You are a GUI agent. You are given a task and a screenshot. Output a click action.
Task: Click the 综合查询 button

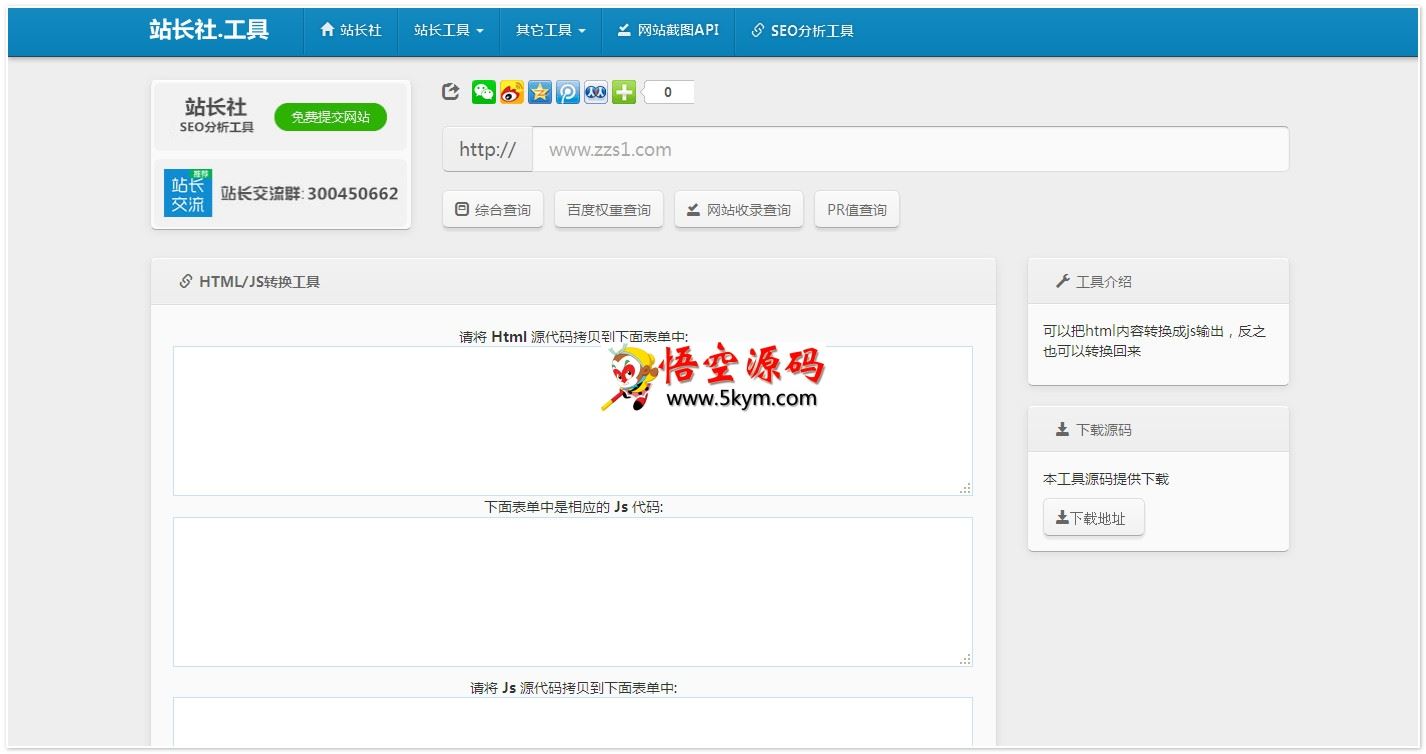[493, 210]
